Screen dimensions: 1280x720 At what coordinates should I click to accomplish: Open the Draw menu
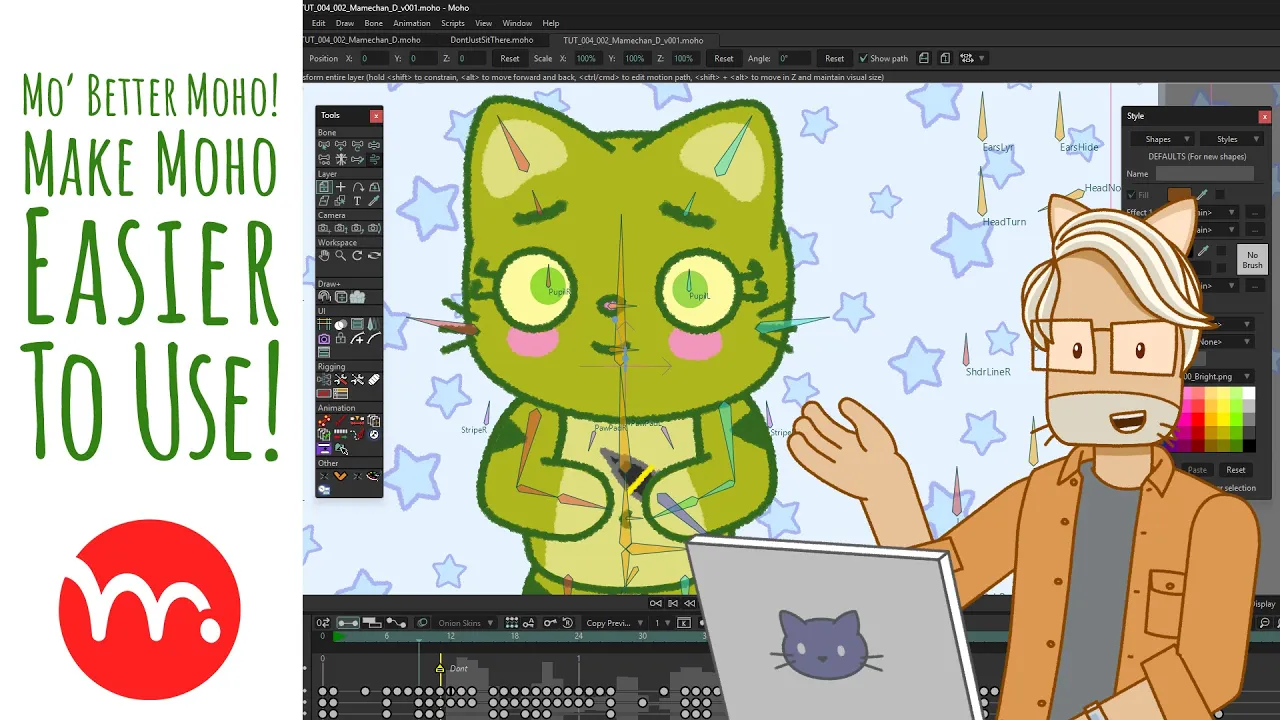click(x=345, y=23)
